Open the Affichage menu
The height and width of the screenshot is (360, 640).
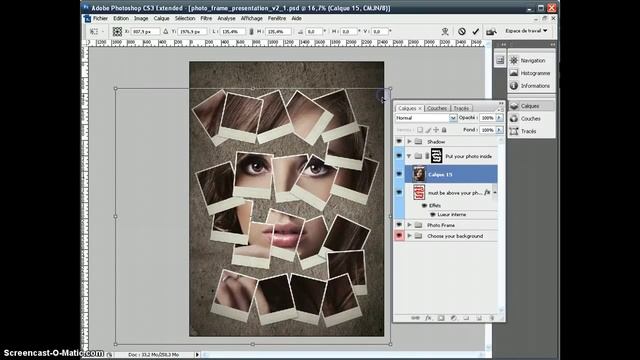tap(251, 18)
